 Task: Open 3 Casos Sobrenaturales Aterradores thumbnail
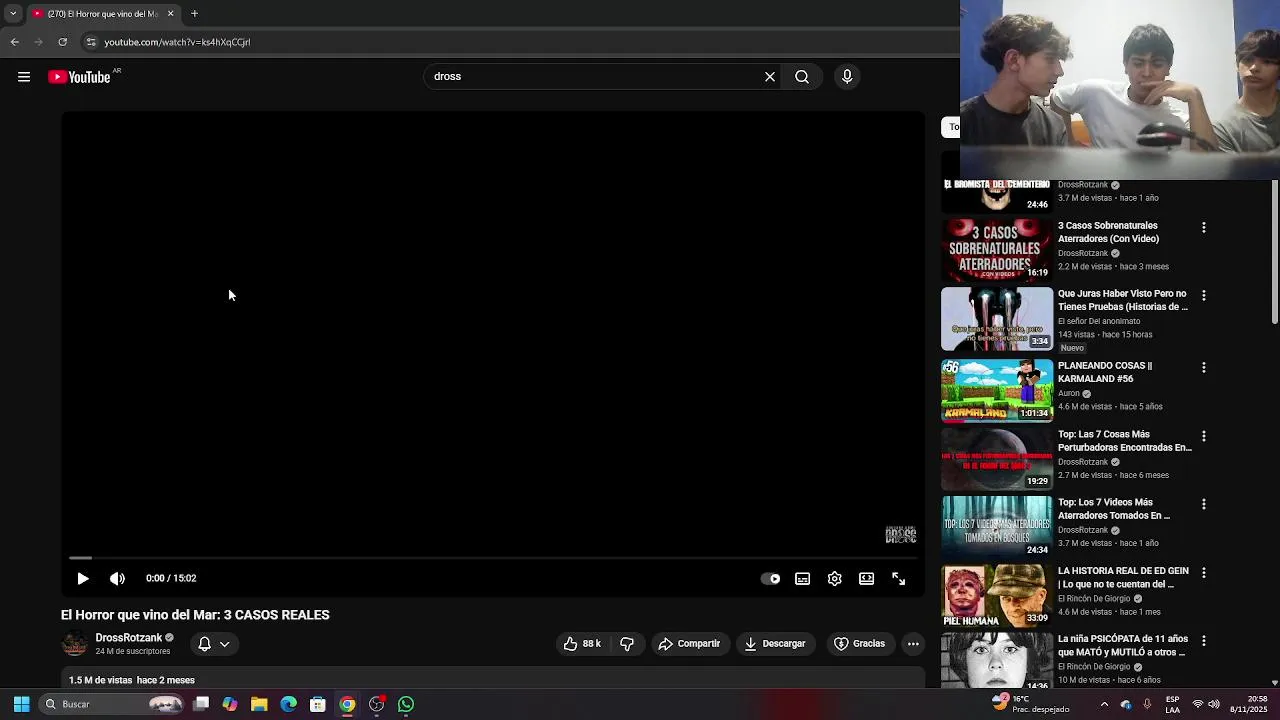coord(997,250)
